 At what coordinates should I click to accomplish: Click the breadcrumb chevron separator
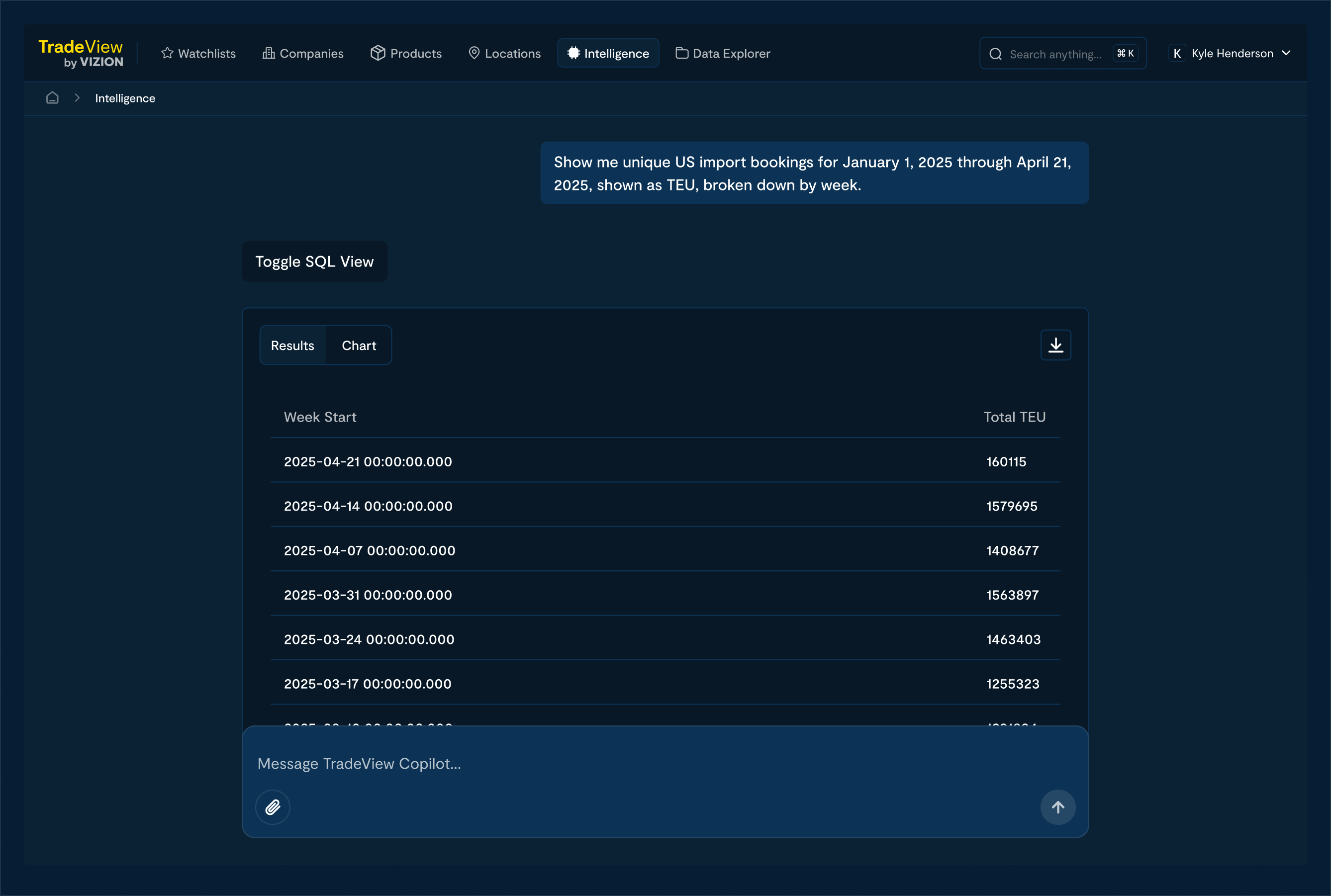click(x=77, y=98)
